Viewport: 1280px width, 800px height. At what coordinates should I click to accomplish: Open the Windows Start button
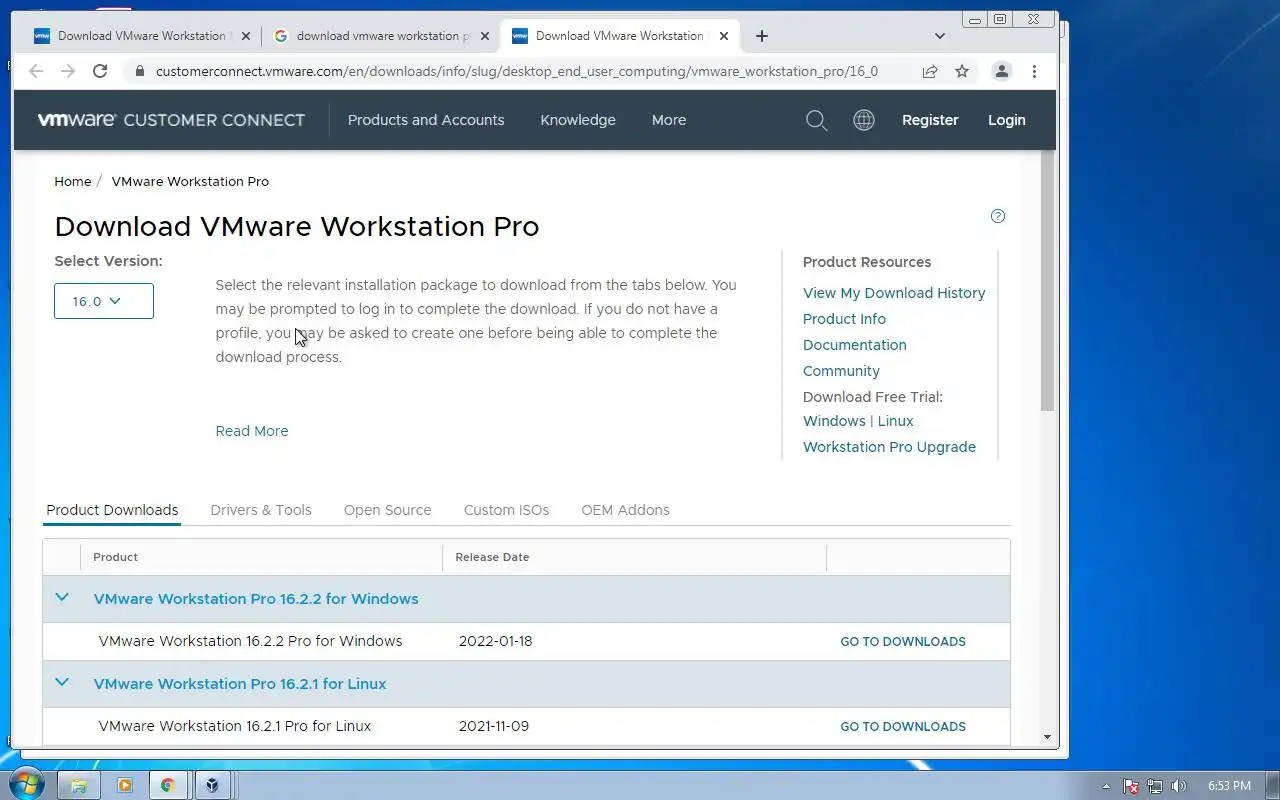pos(27,785)
